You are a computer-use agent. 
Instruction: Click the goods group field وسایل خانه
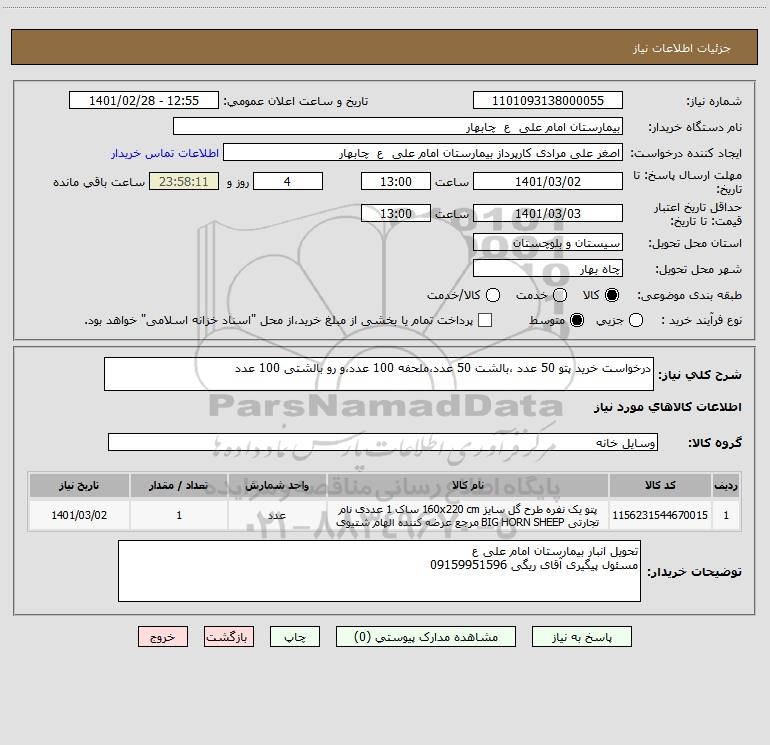pyautogui.click(x=383, y=442)
